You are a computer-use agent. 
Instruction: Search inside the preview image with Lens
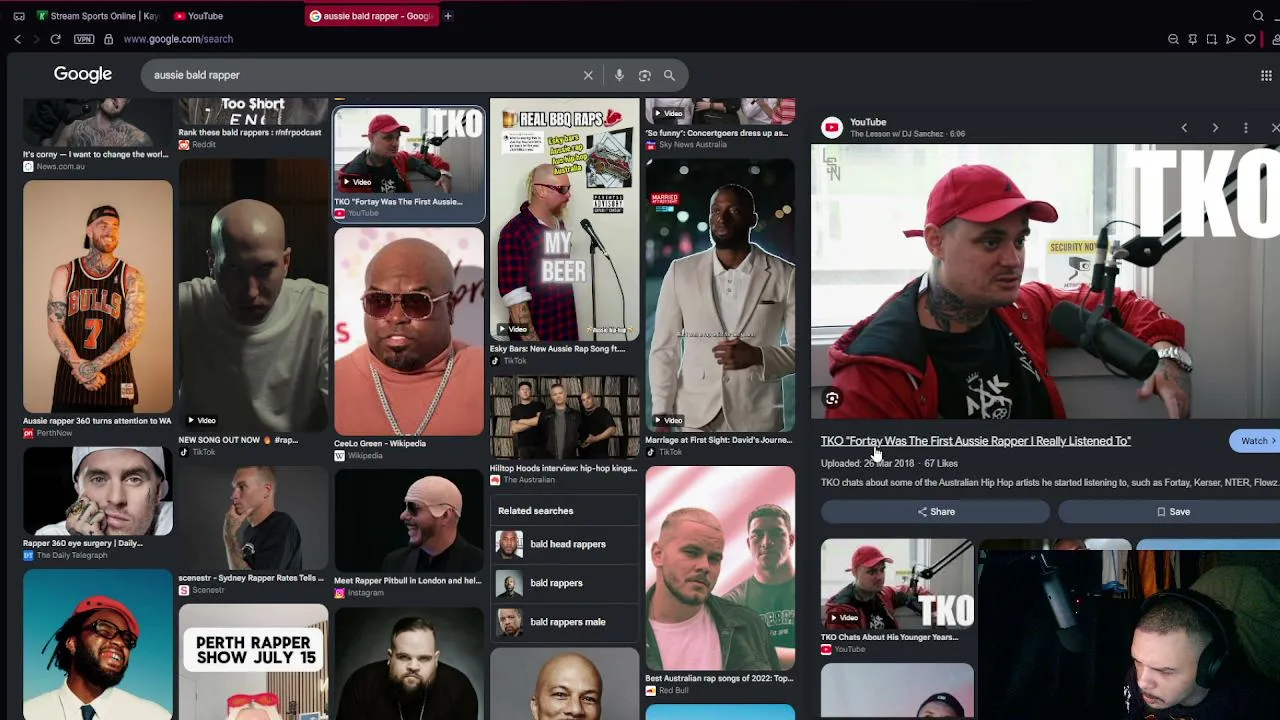832,399
